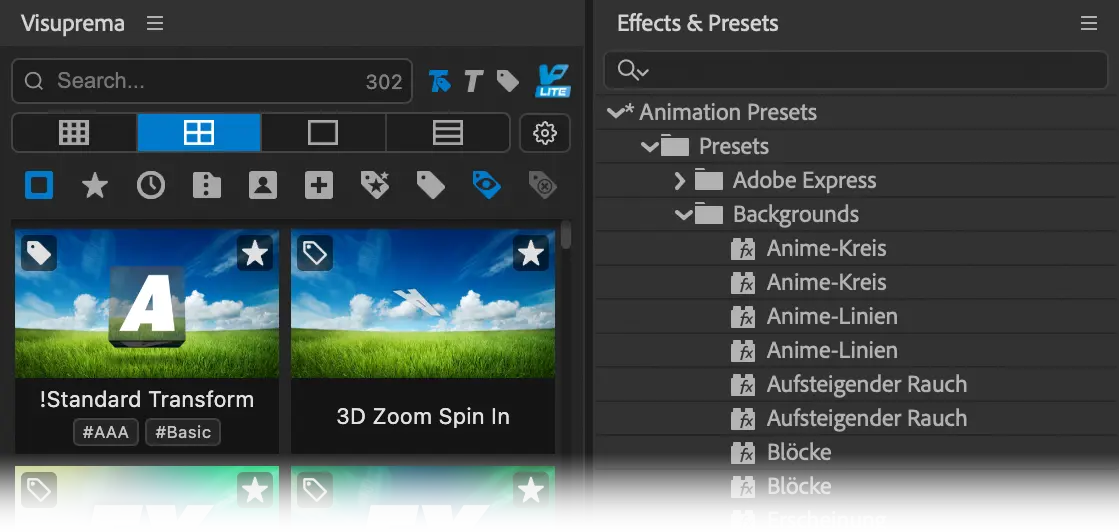Click the italic T text icon
The image size is (1119, 532).
tap(473, 81)
